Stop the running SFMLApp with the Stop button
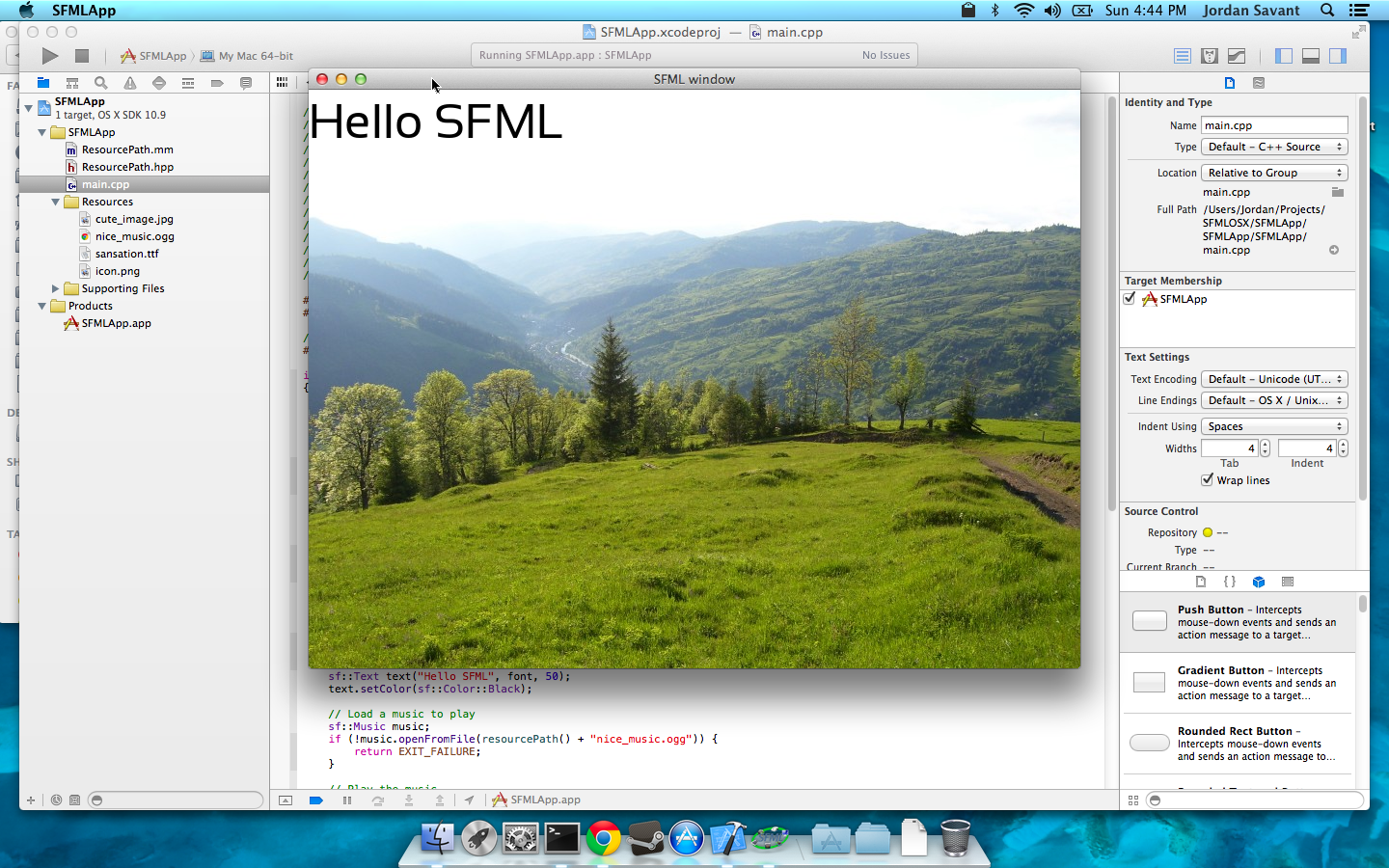This screenshot has width=1389, height=868. (x=82, y=56)
